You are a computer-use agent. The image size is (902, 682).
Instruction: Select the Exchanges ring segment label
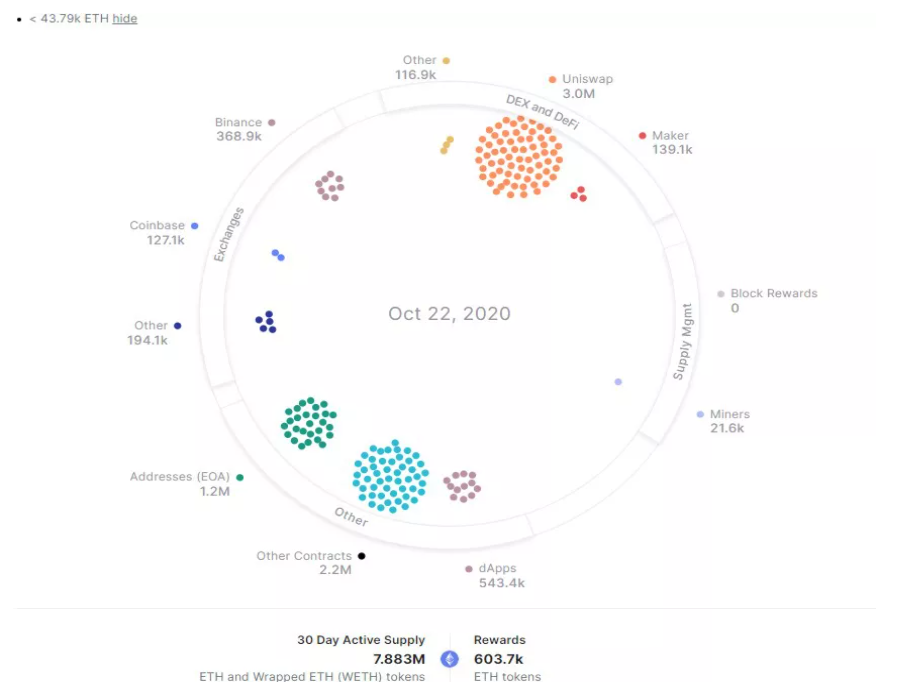(229, 235)
